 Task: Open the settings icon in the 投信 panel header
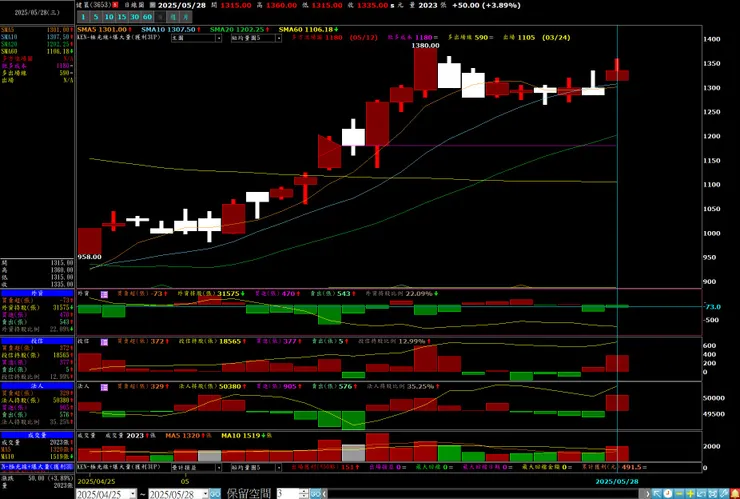point(104,342)
